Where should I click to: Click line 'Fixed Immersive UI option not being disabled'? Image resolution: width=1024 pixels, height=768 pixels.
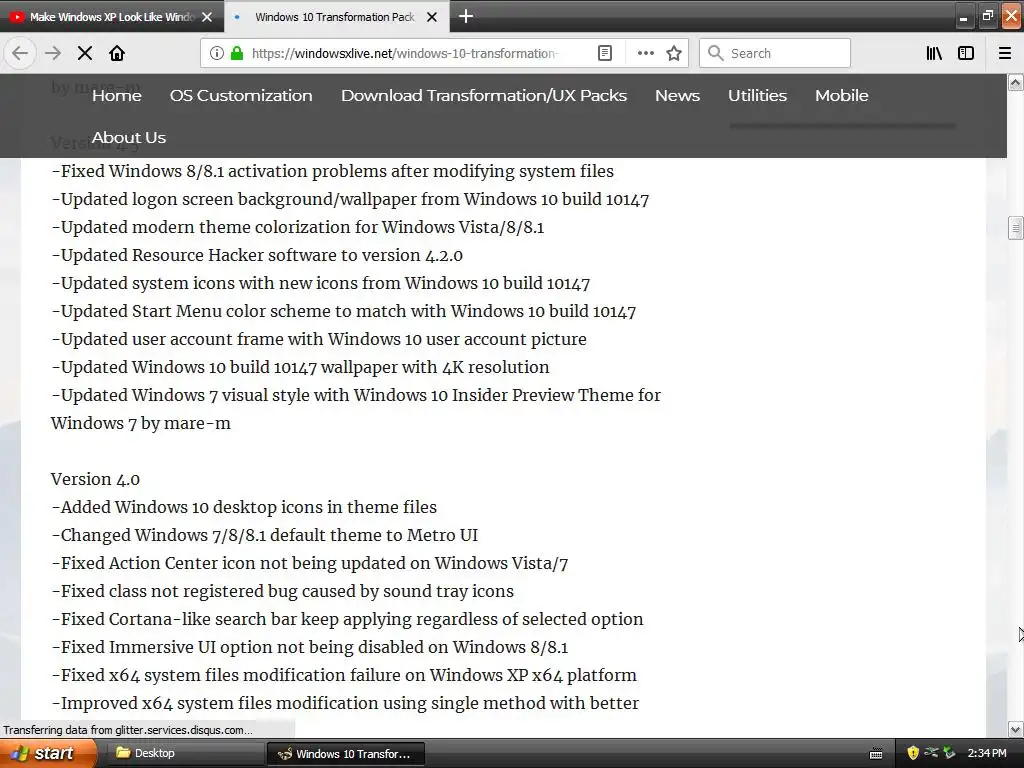(x=310, y=648)
